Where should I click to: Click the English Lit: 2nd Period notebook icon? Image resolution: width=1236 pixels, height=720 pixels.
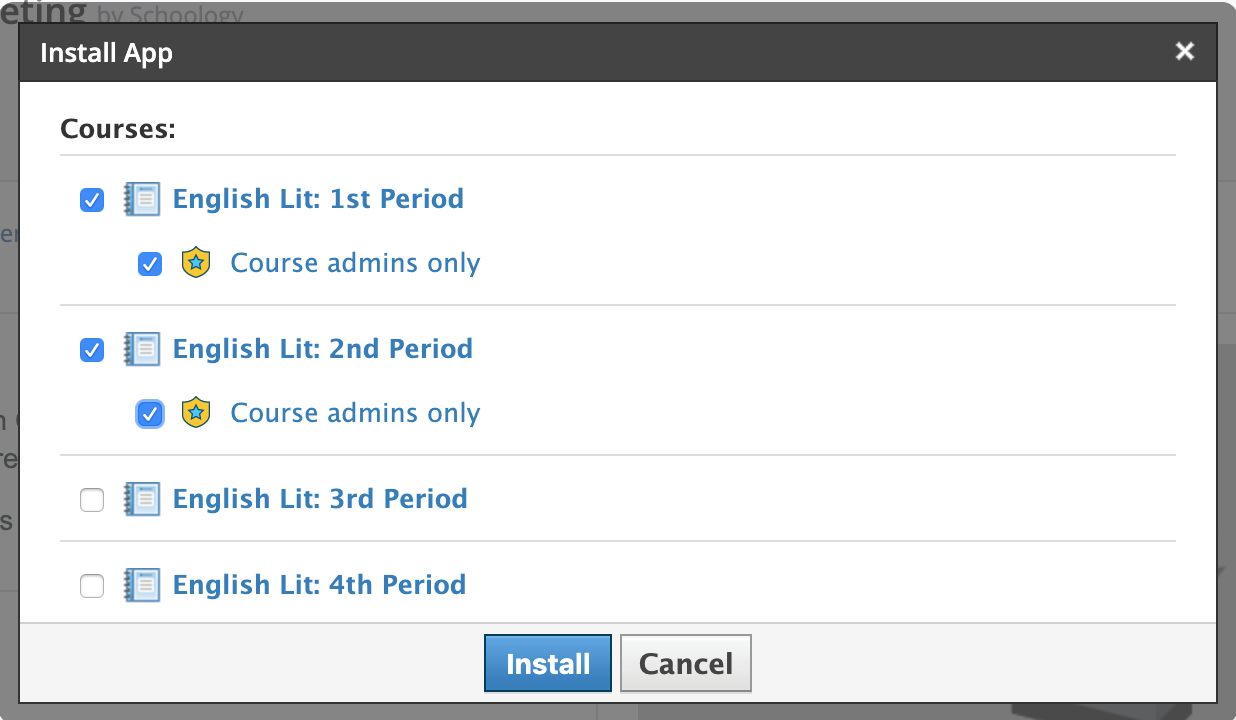[x=142, y=349]
